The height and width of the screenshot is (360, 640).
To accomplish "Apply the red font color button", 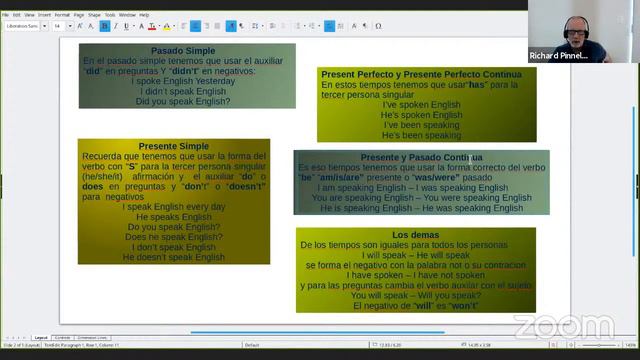I will [x=152, y=26].
